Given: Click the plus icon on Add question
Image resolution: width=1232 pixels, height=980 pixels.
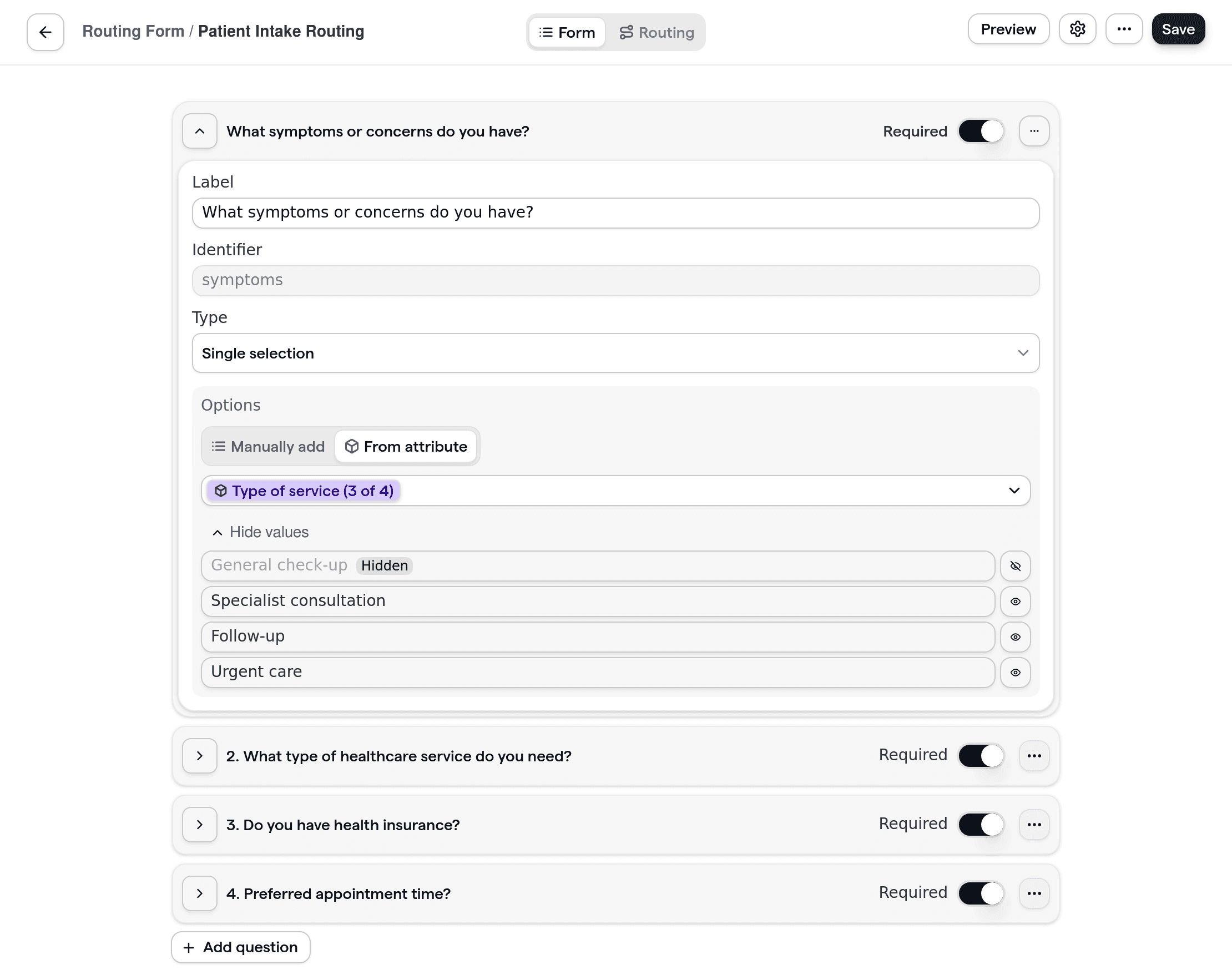Looking at the screenshot, I should 188,947.
